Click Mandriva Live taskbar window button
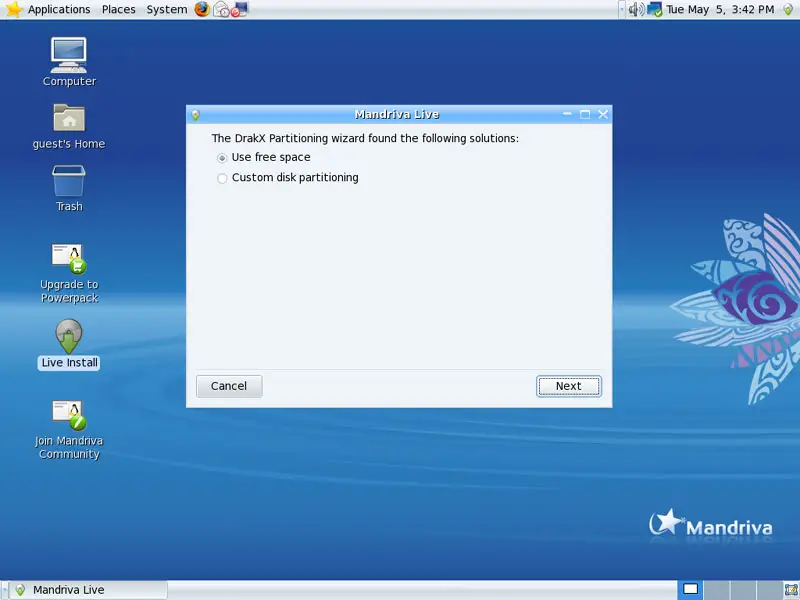800x600 pixels. point(89,590)
